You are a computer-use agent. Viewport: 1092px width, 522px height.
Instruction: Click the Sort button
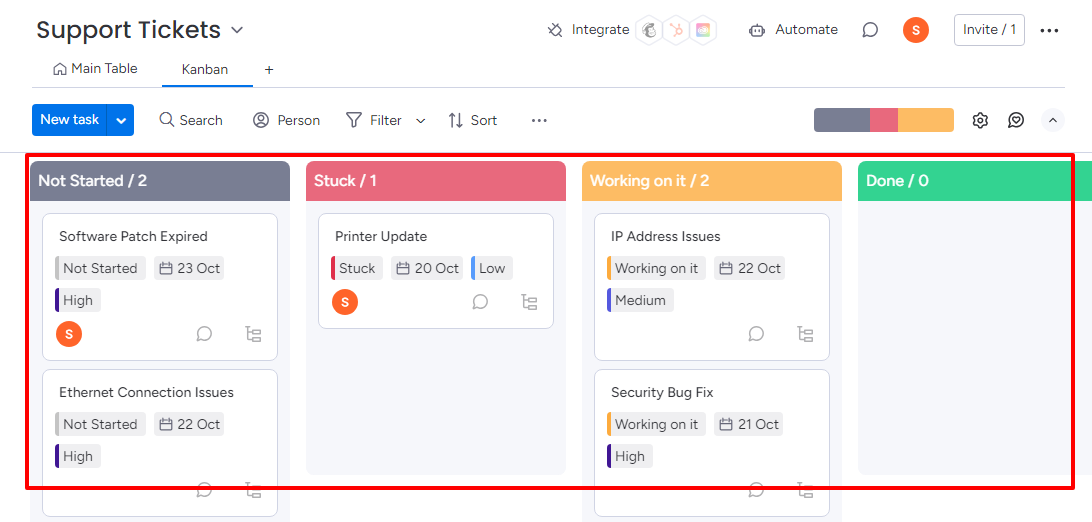(x=472, y=120)
